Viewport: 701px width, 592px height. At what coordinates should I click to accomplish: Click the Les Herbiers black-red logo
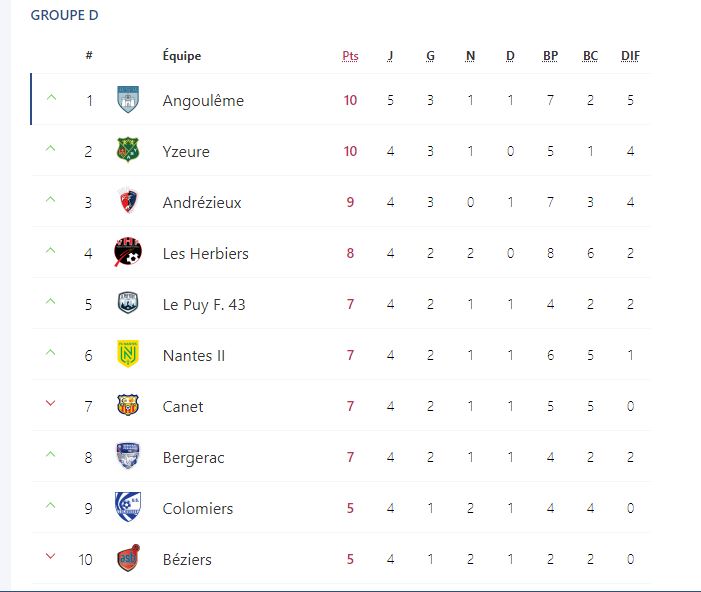(128, 252)
